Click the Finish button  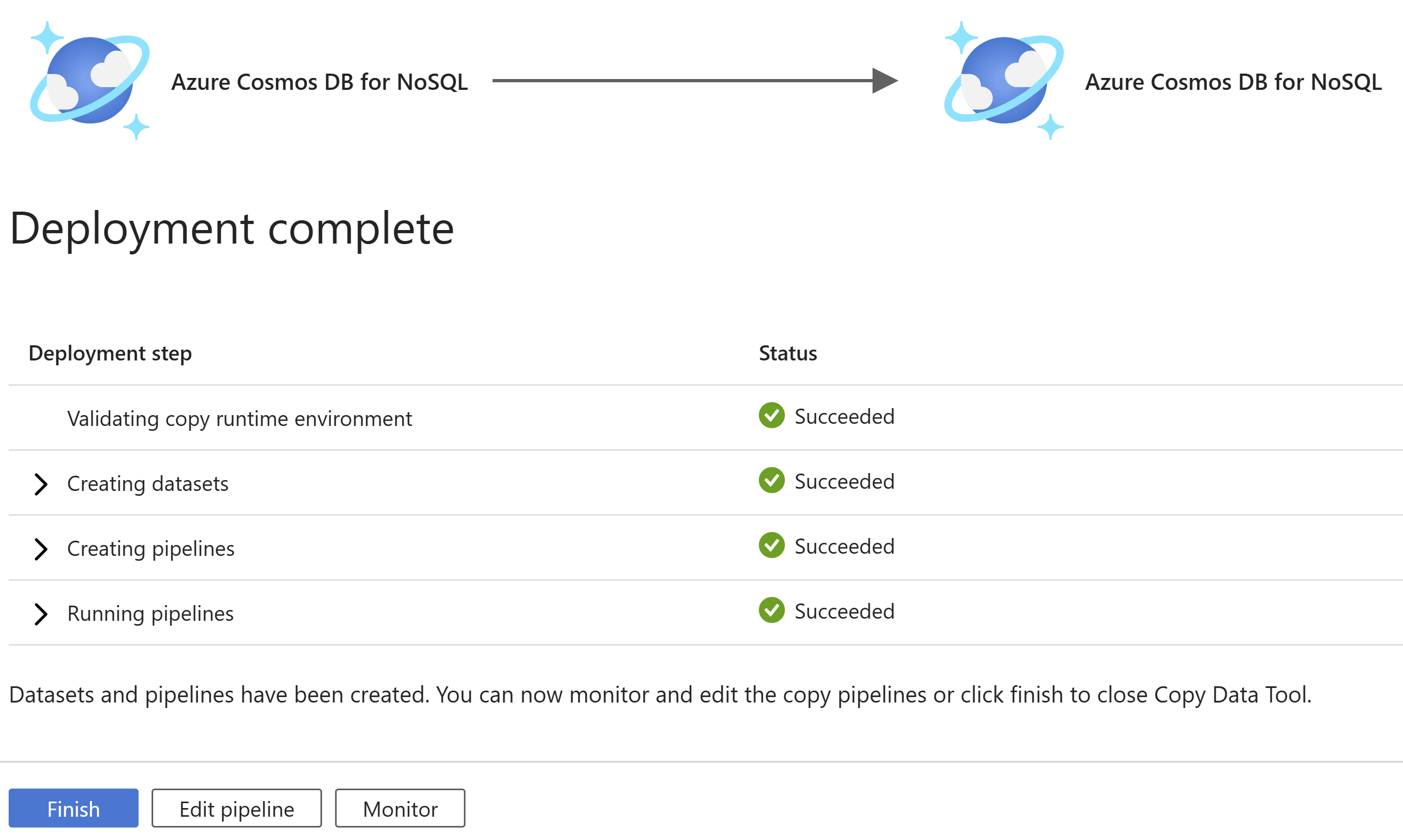point(73,808)
